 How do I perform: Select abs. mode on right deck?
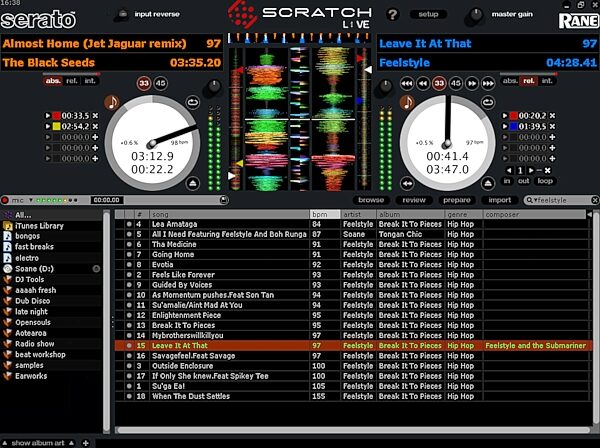click(x=510, y=81)
